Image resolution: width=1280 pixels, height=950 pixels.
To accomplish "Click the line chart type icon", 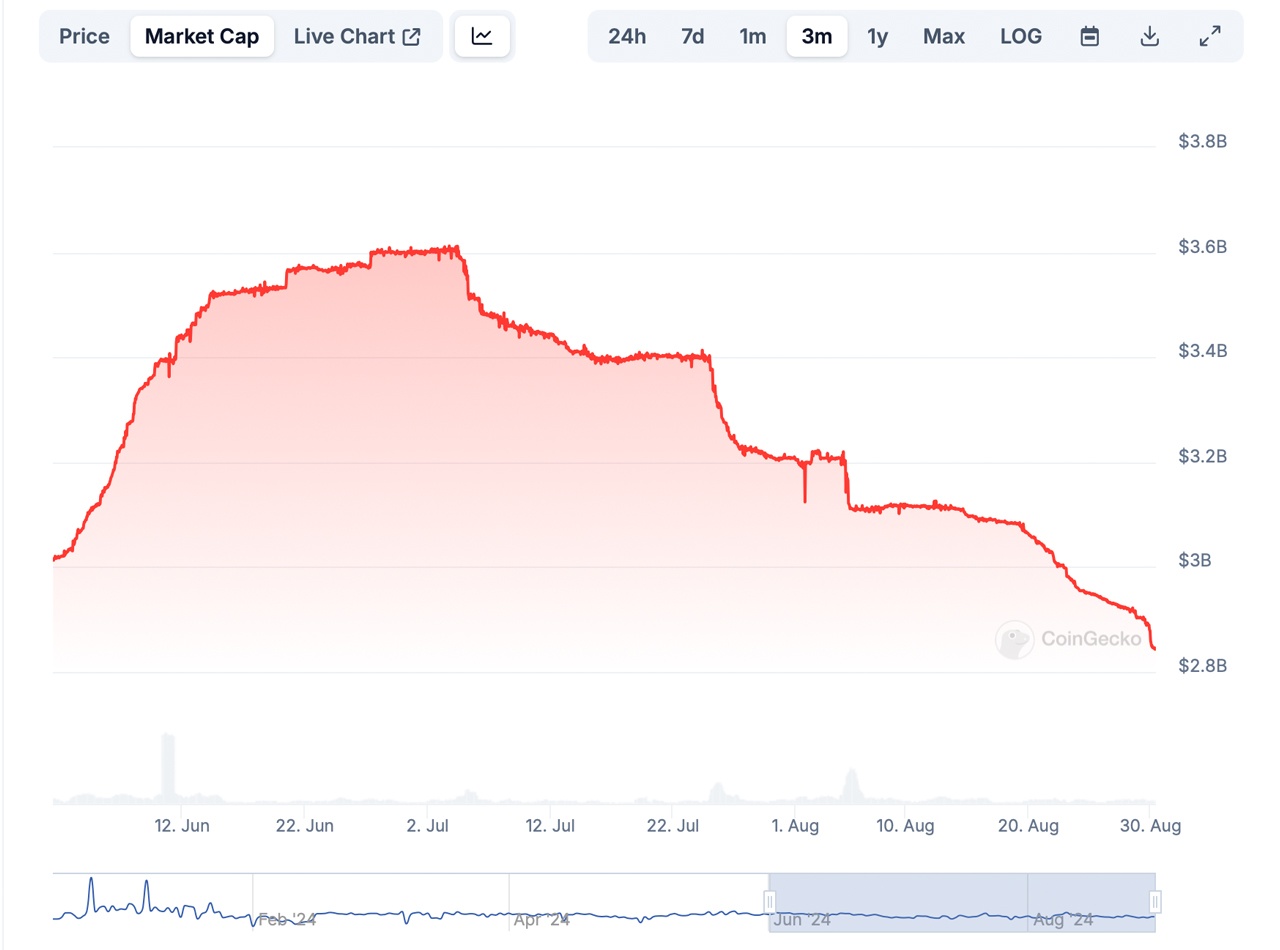I will [x=482, y=36].
